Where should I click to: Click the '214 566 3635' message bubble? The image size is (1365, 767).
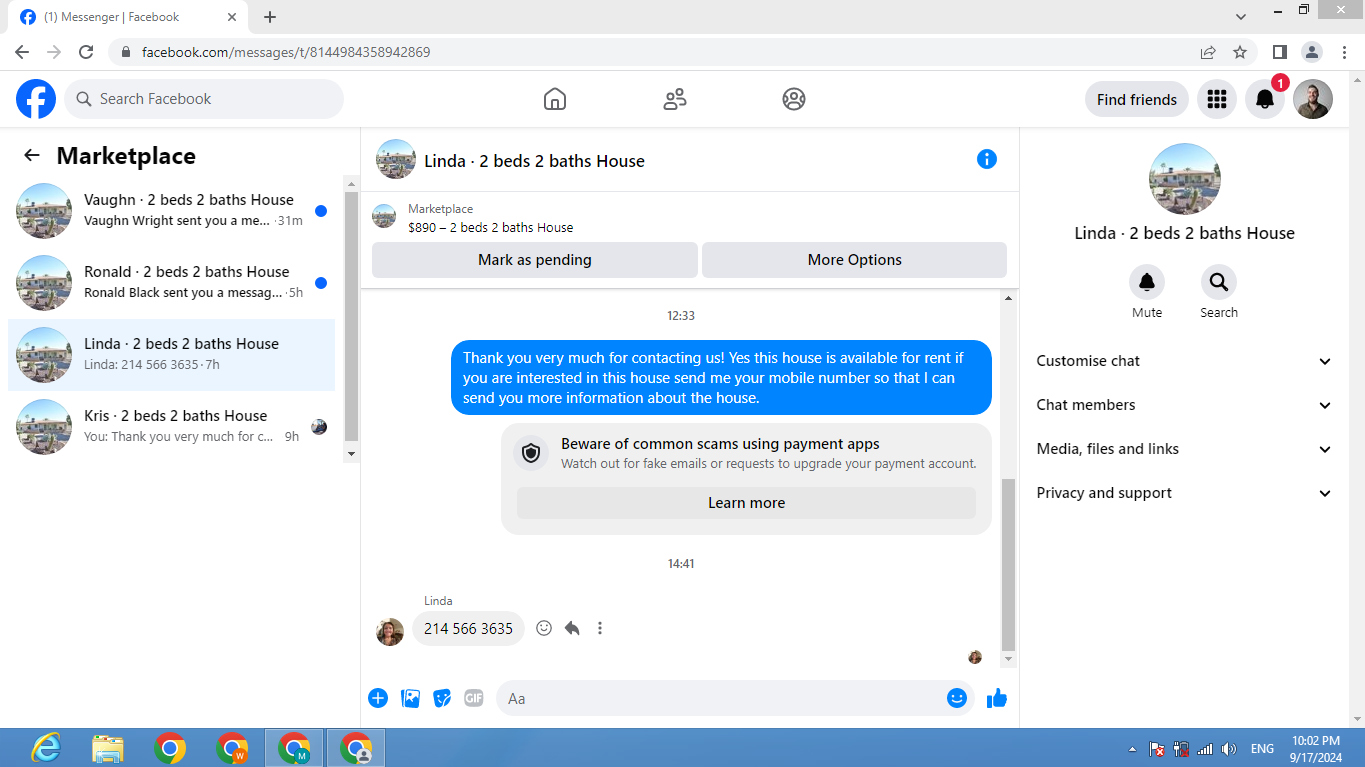[468, 629]
